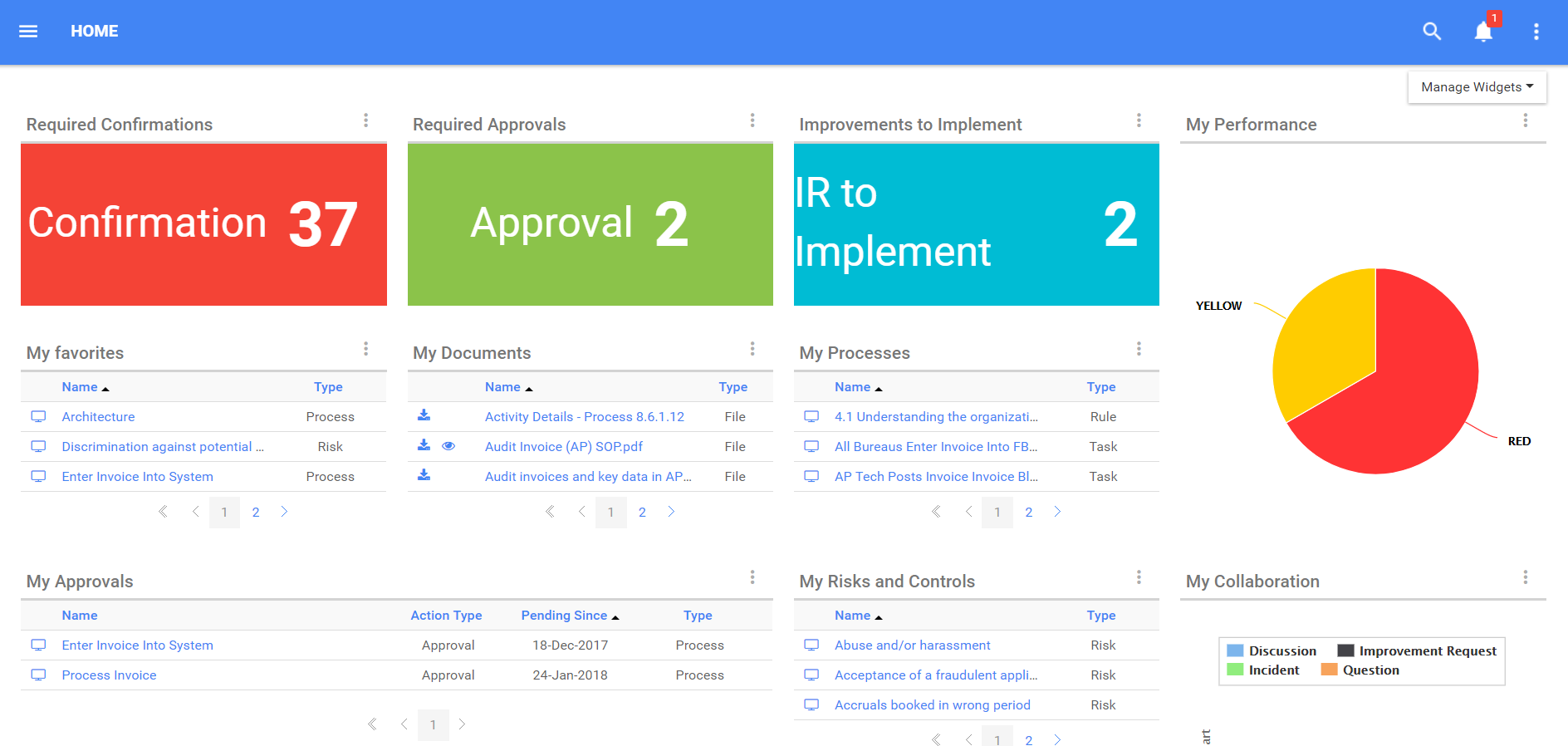1568x746 pixels.
Task: Open options menu for Required Confirmations widget
Action: tap(365, 121)
